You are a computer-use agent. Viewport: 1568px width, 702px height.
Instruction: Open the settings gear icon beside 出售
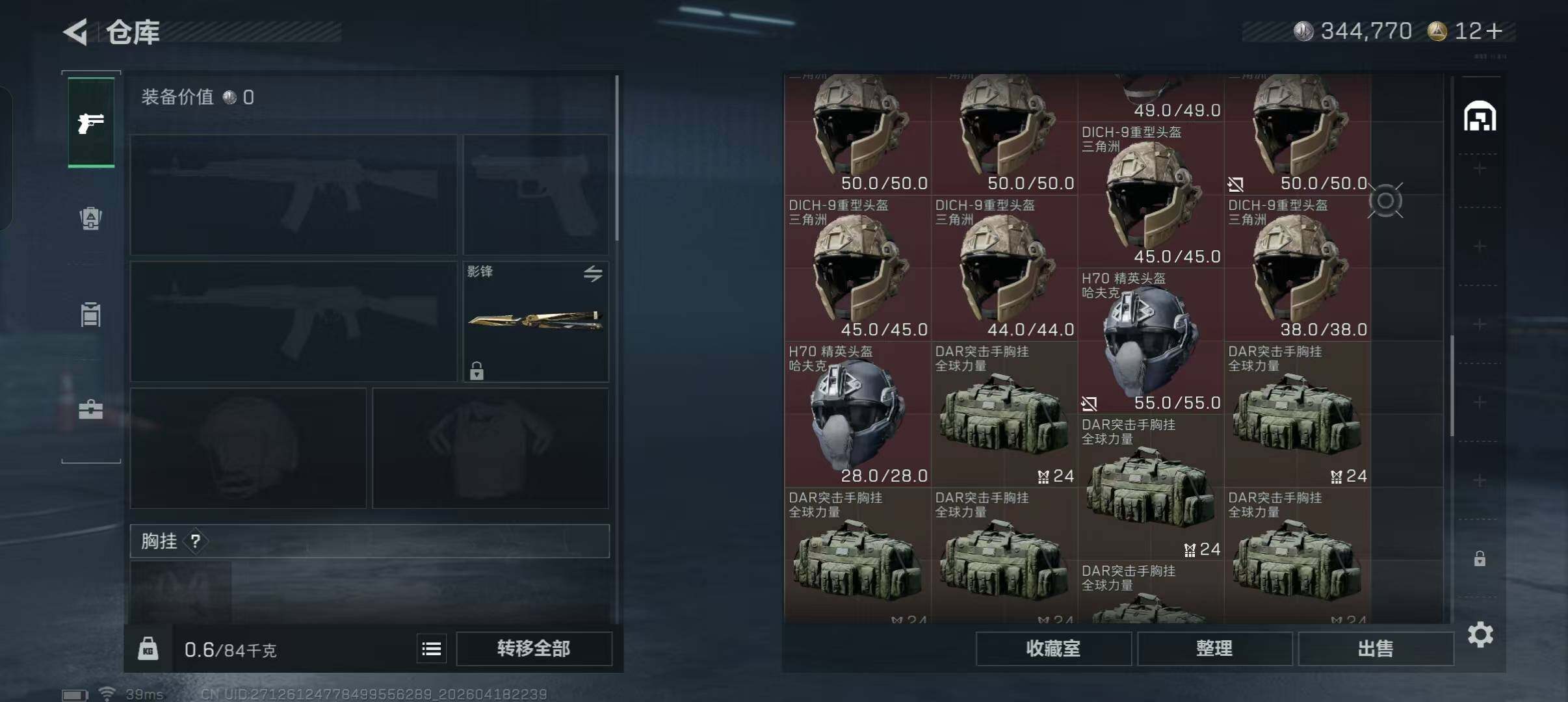1480,634
